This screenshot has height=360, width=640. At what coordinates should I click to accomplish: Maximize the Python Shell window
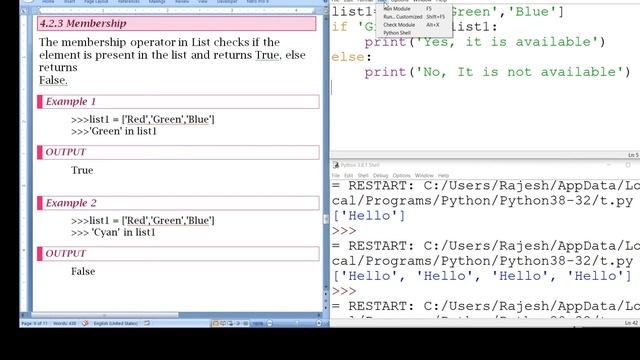click(628, 165)
